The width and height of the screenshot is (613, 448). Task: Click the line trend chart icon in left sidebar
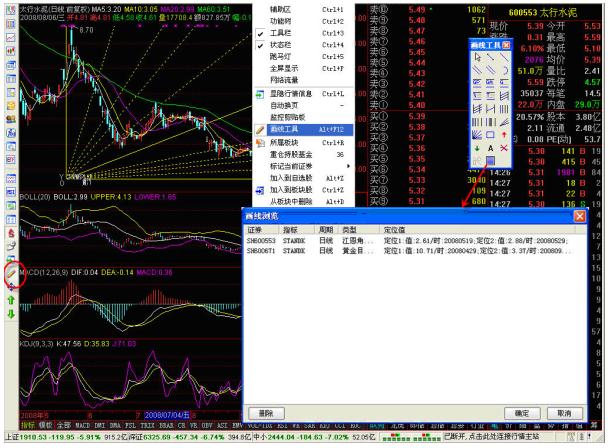point(11,37)
